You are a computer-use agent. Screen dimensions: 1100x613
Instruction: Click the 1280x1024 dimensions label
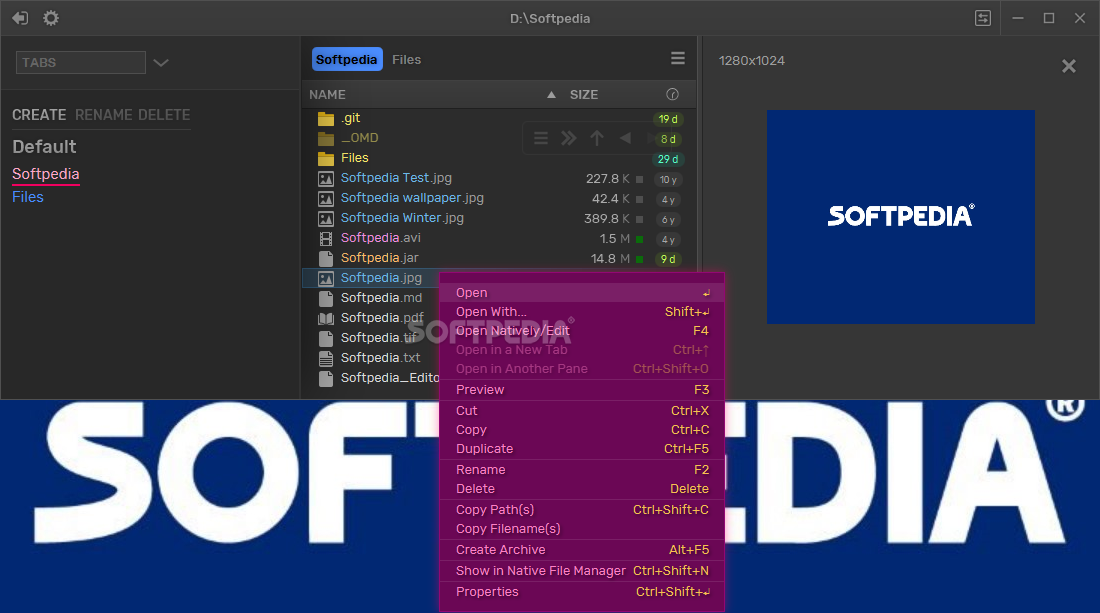pos(751,60)
